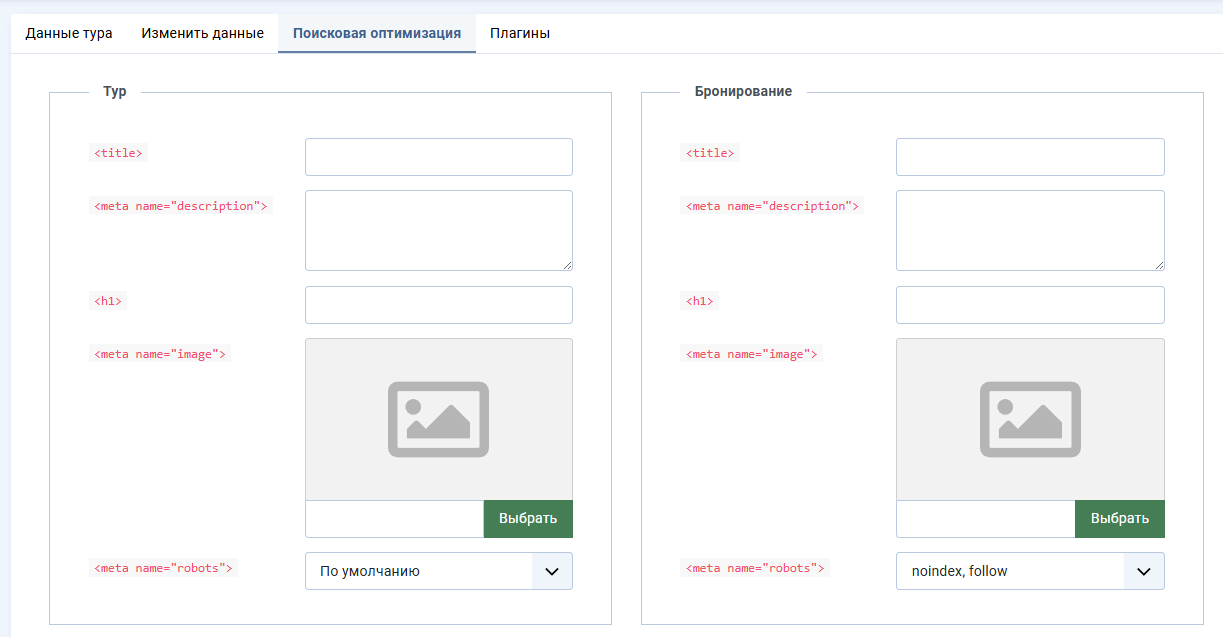This screenshot has height=637, width=1223.
Task: Focus the h1 input in the Бронирование section
Action: (1030, 305)
